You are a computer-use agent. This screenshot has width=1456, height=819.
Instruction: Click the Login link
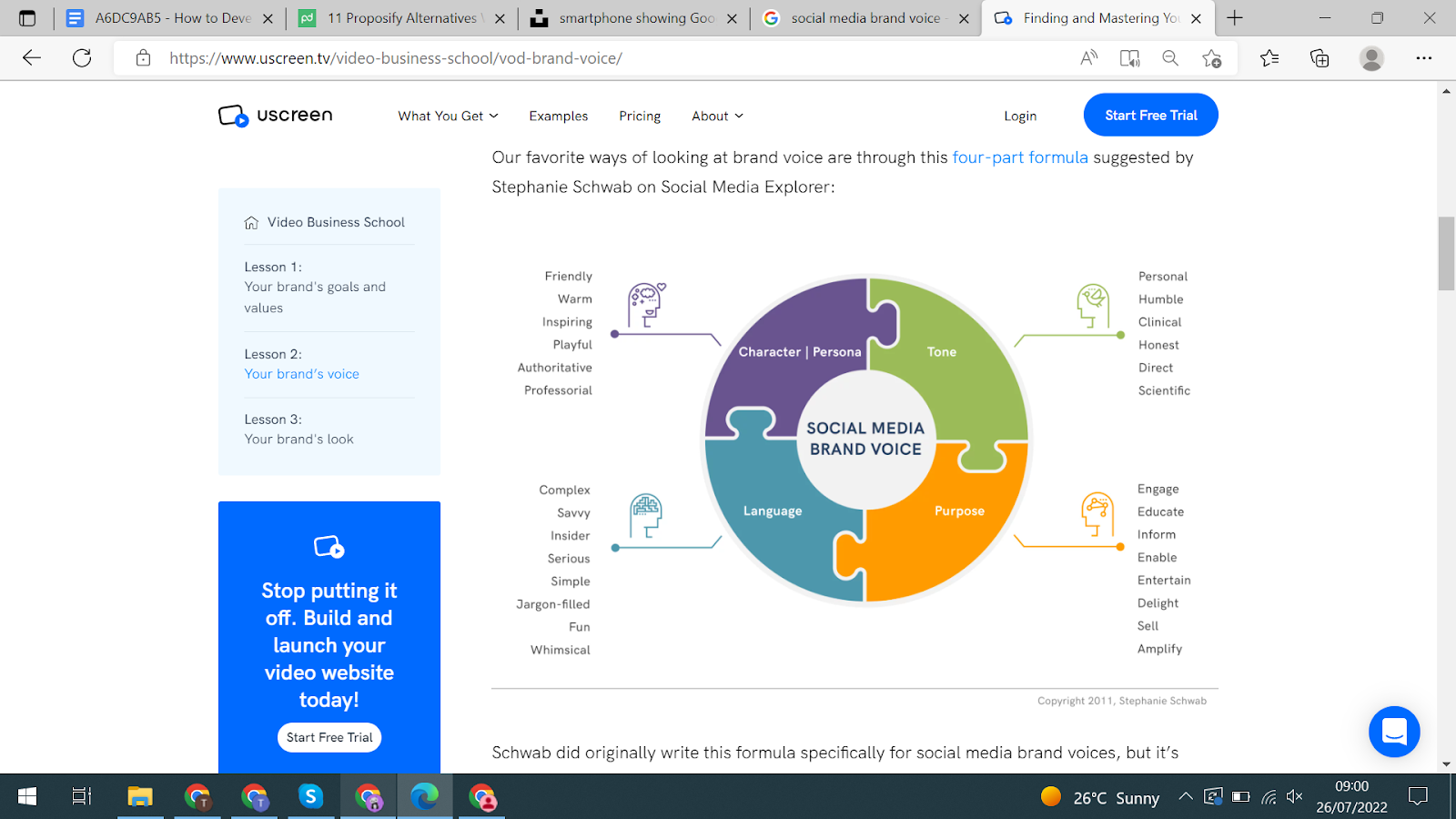point(1020,116)
